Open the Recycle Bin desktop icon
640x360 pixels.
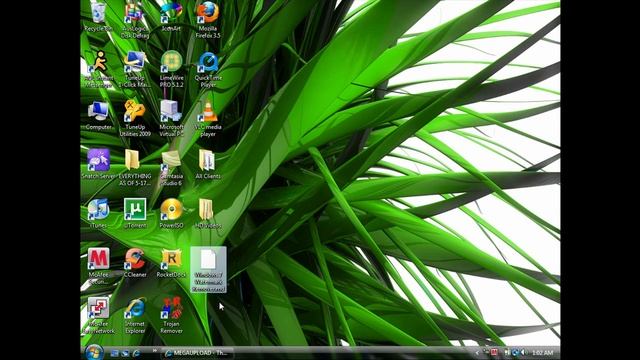[x=98, y=16]
